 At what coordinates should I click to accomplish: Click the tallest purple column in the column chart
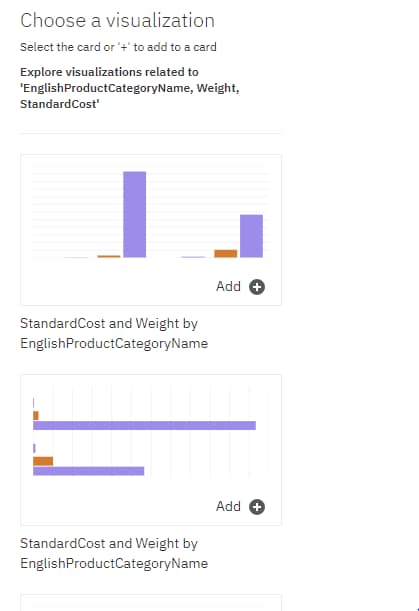[x=135, y=214]
